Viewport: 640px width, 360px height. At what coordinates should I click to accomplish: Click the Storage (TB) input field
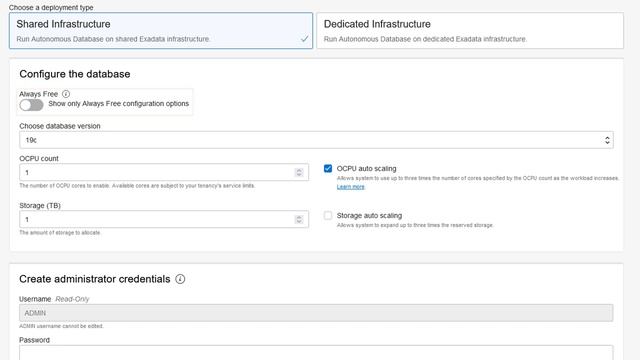pyautogui.click(x=164, y=219)
